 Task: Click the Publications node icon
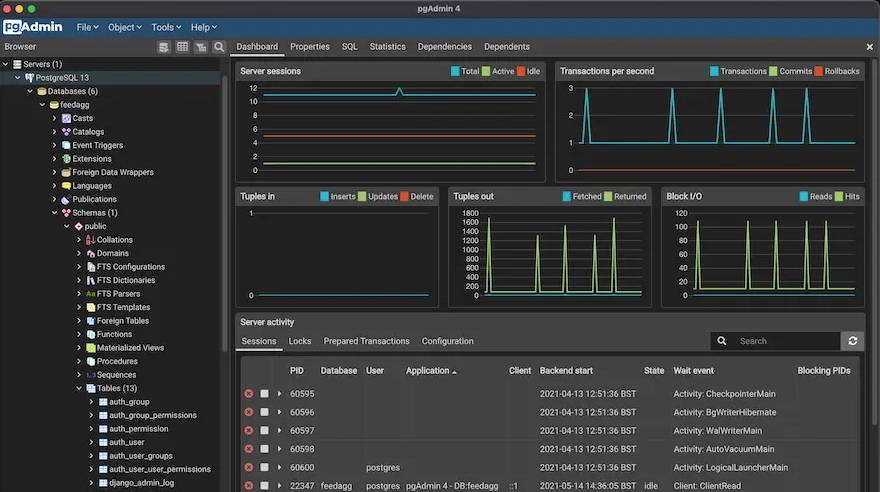66,199
